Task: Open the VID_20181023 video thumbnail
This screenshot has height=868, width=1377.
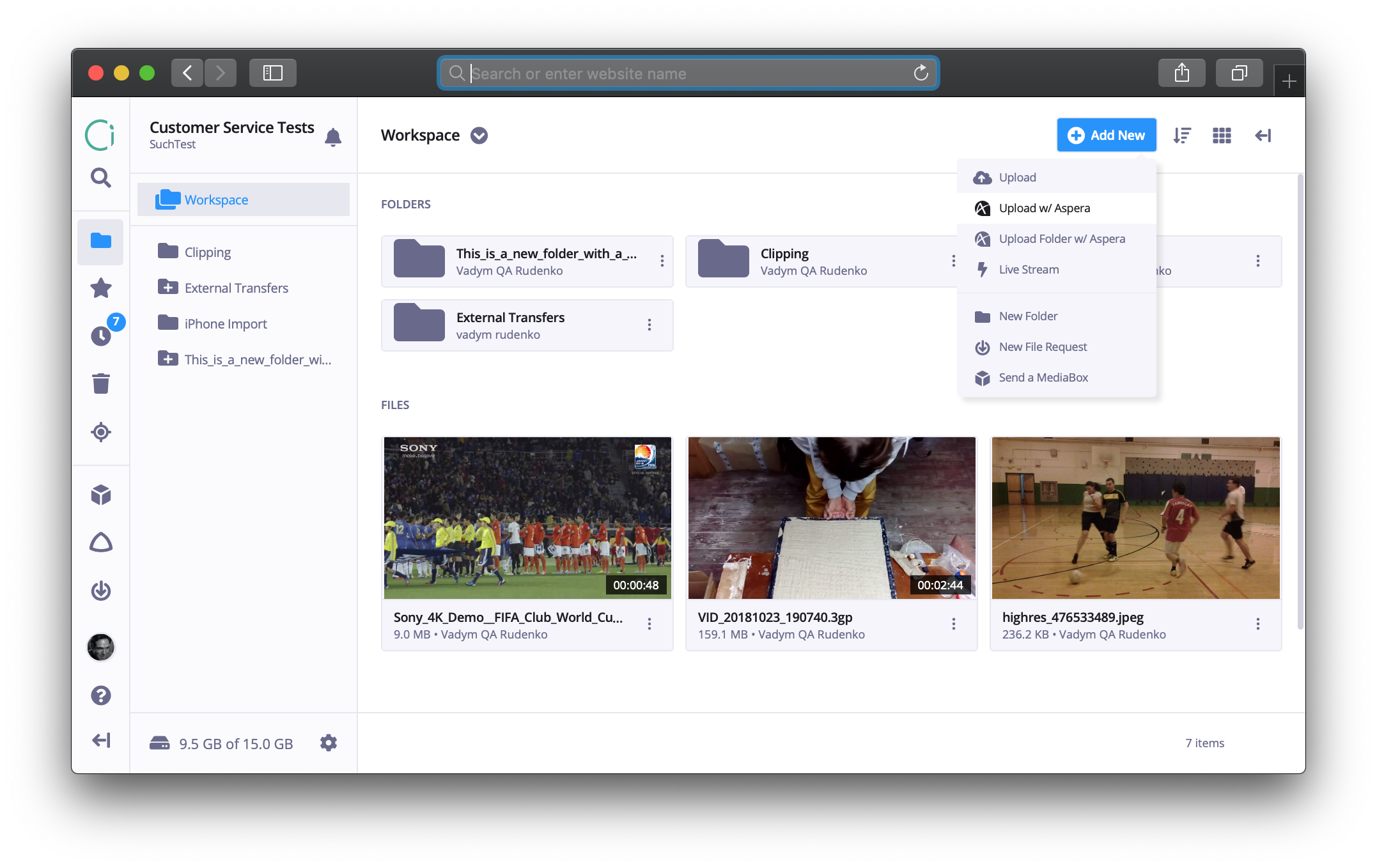Action: 832,518
